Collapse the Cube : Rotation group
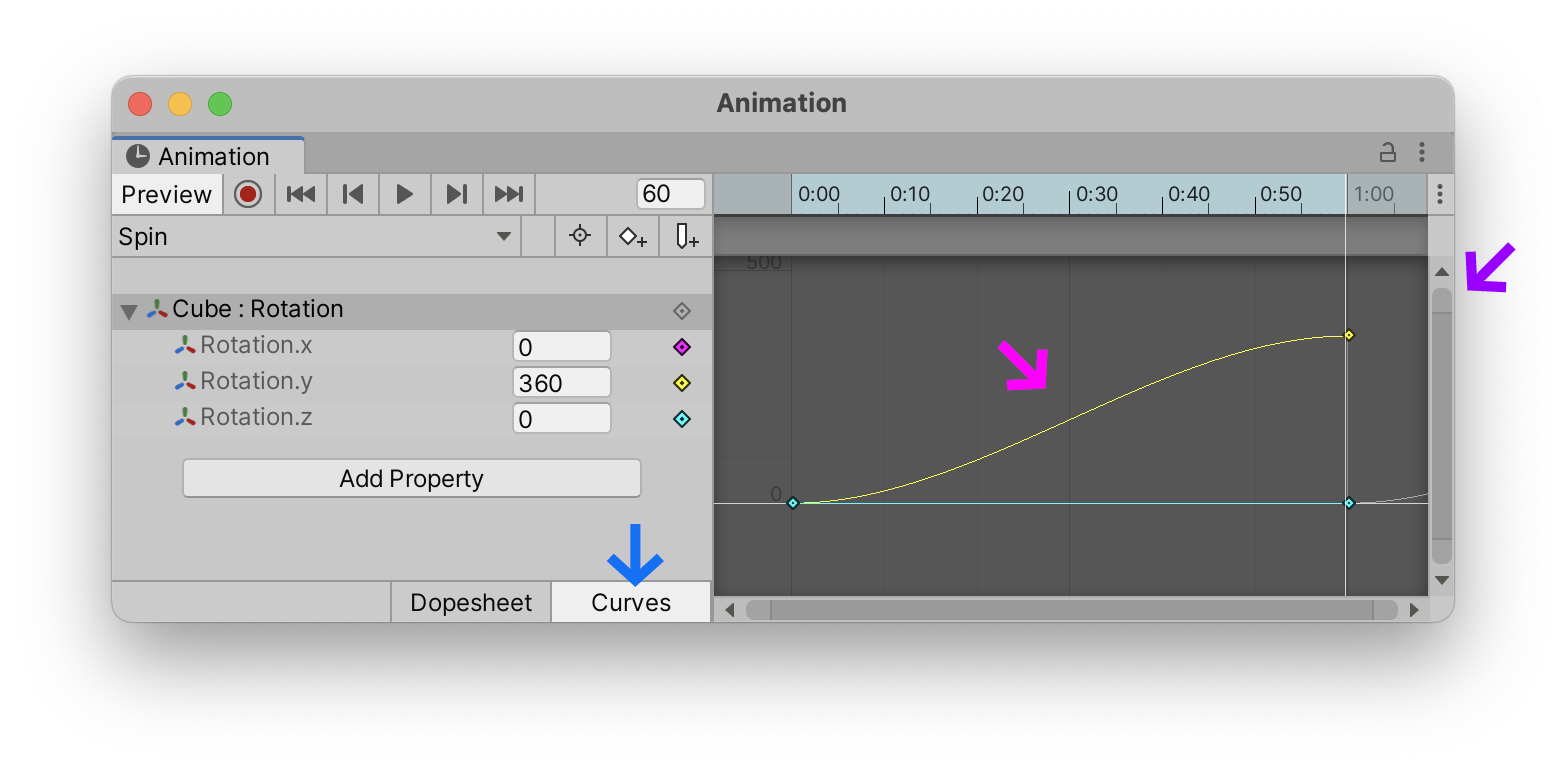Viewport: 1566px width, 770px height. click(128, 309)
